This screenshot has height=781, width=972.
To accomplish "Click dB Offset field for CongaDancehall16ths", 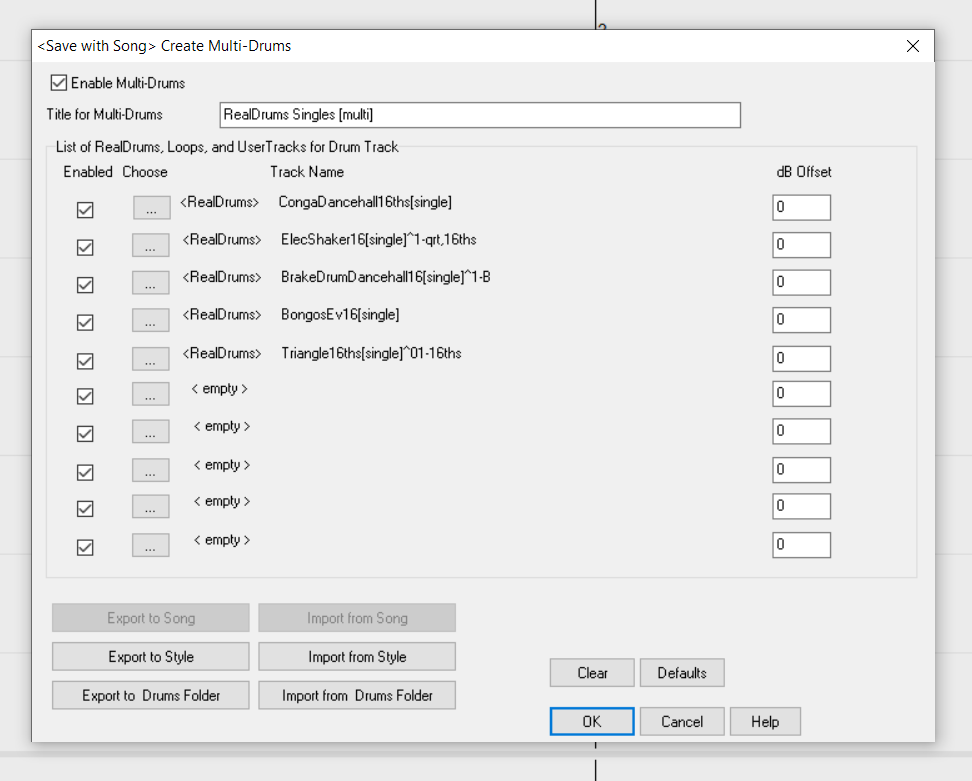I will click(801, 207).
